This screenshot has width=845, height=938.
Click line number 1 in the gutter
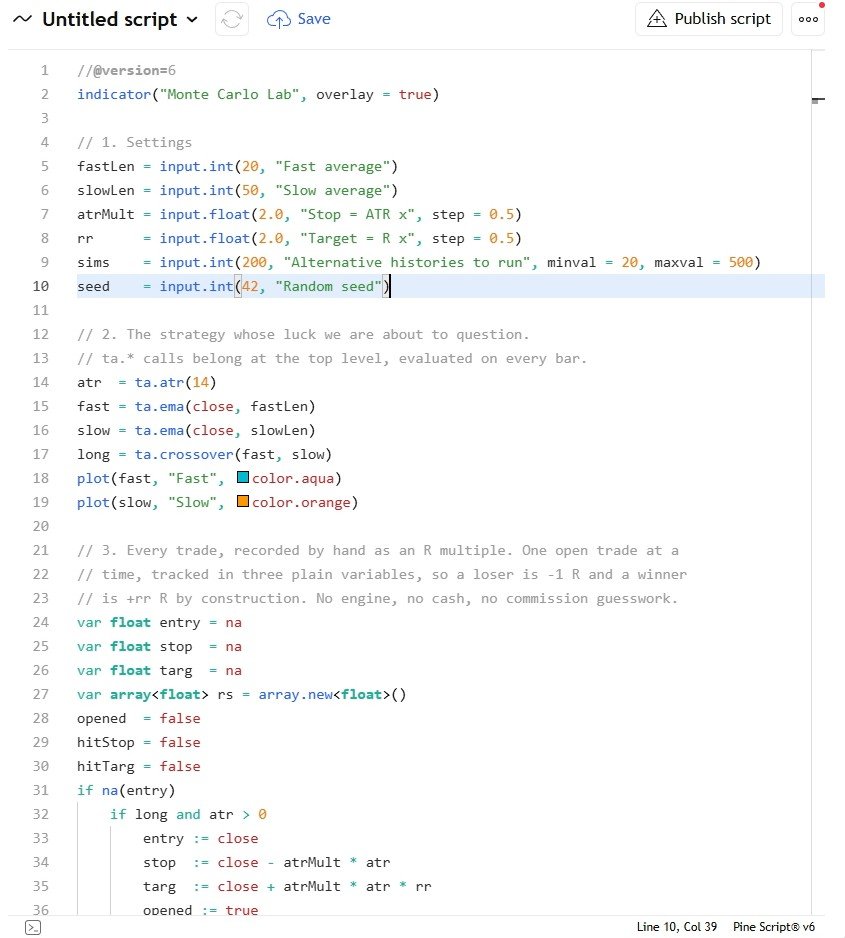(45, 71)
